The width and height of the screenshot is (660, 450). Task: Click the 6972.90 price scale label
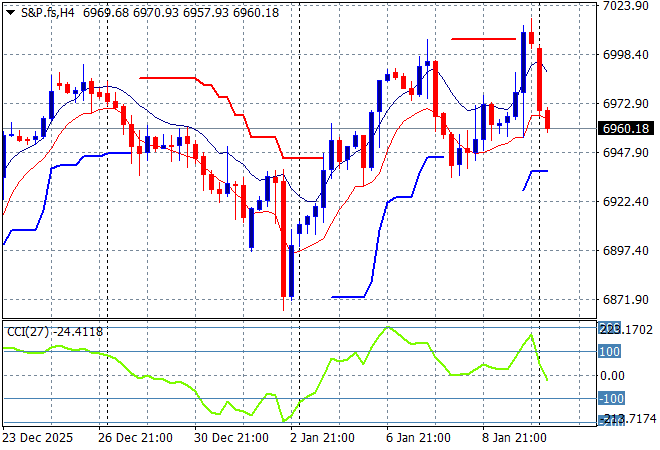tap(625, 104)
